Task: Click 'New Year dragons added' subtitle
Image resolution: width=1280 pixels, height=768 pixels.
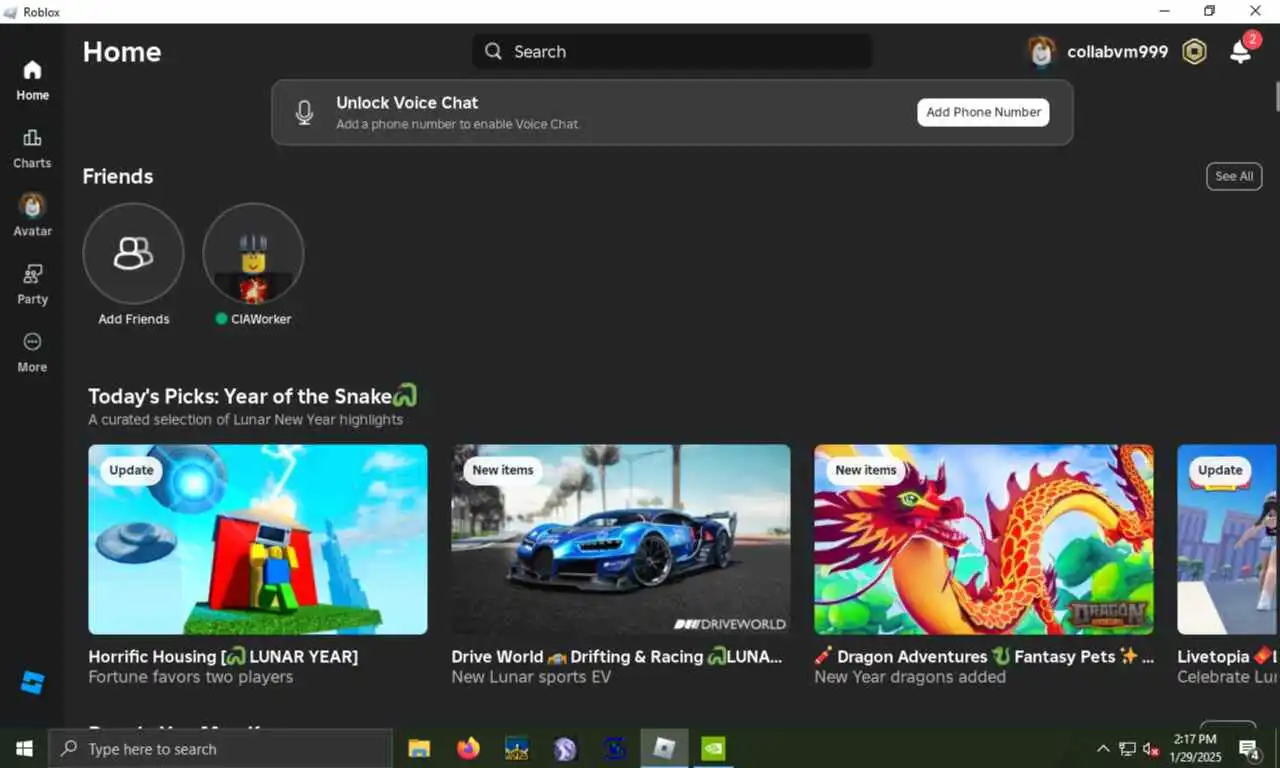Action: 910,677
